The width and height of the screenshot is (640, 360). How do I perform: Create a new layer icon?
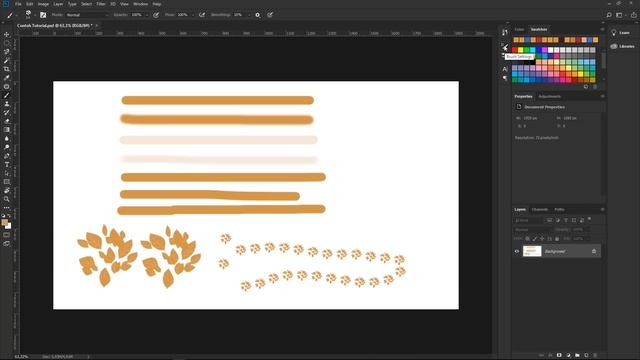586,355
